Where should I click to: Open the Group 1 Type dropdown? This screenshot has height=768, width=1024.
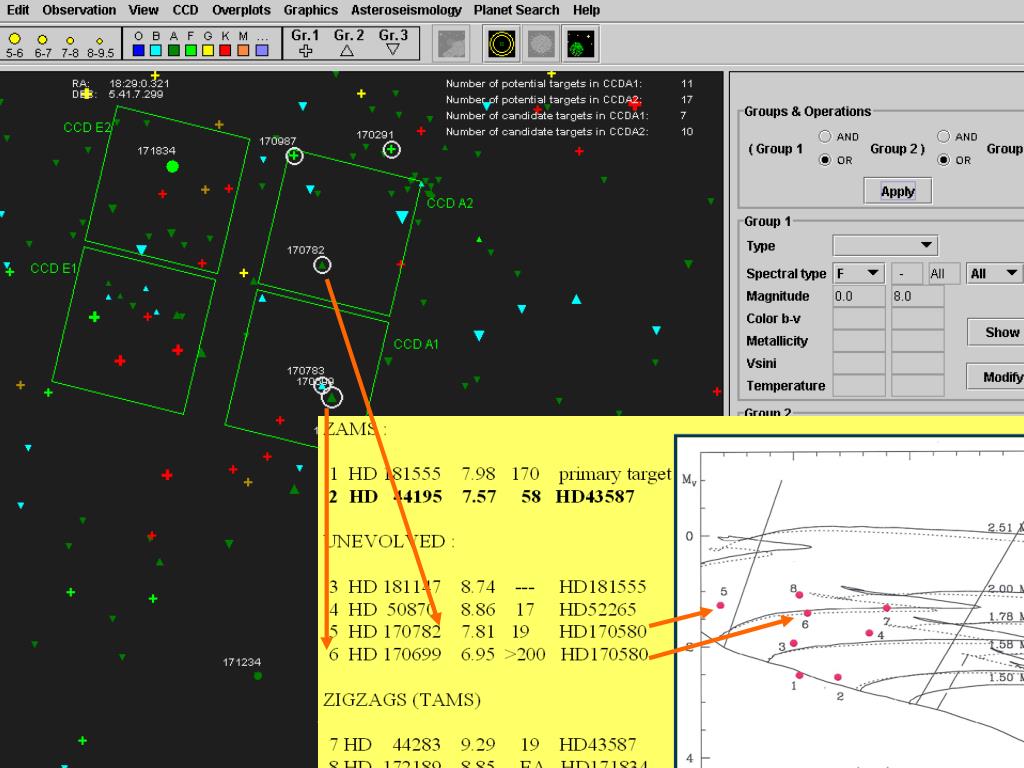click(886, 245)
